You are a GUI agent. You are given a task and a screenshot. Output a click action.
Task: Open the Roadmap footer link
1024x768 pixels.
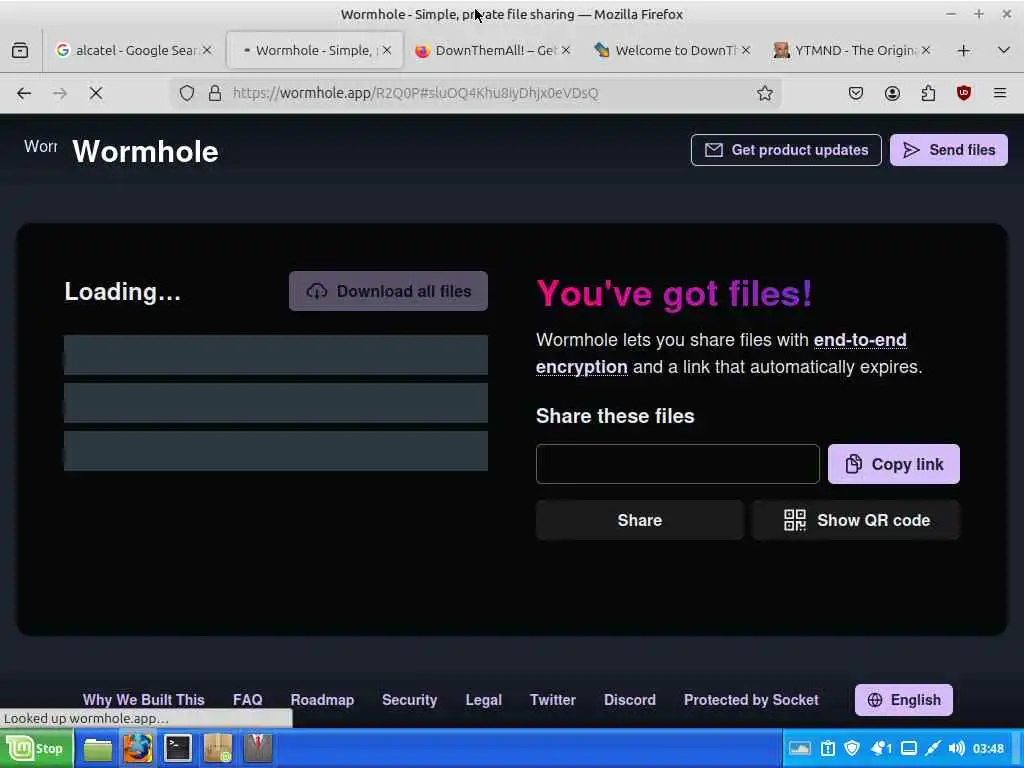pyautogui.click(x=323, y=700)
